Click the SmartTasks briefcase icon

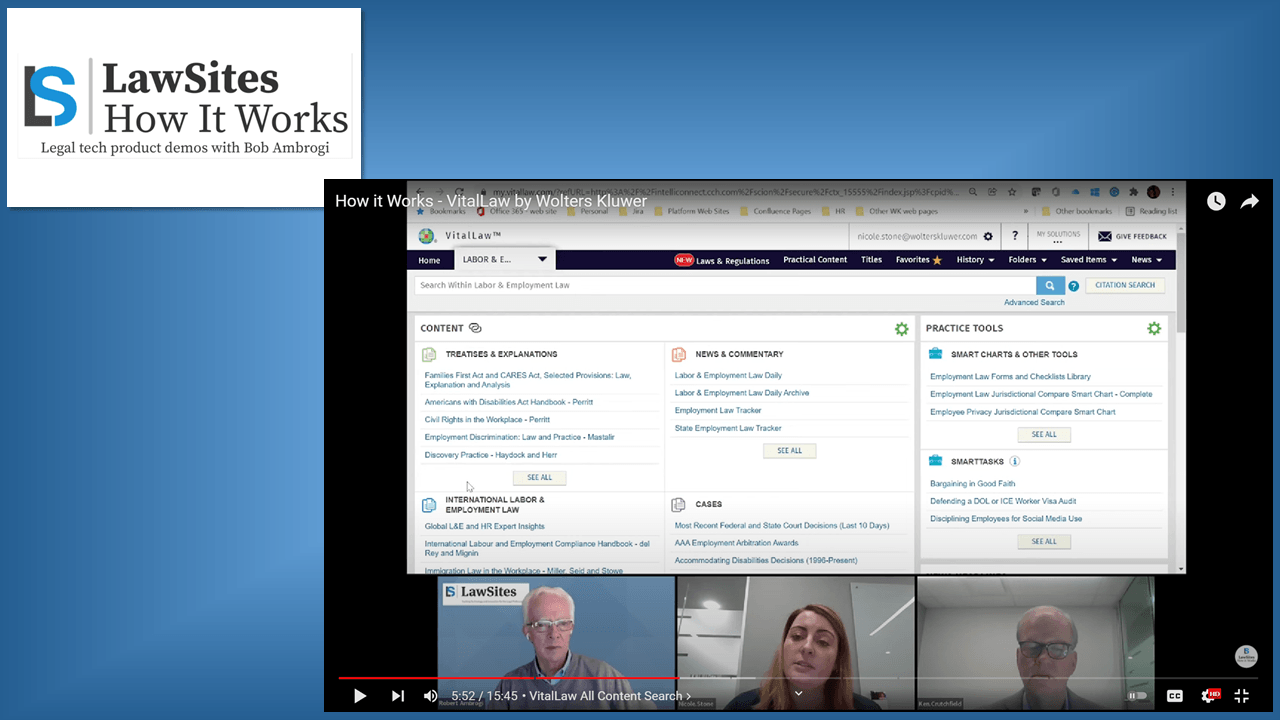coord(935,461)
